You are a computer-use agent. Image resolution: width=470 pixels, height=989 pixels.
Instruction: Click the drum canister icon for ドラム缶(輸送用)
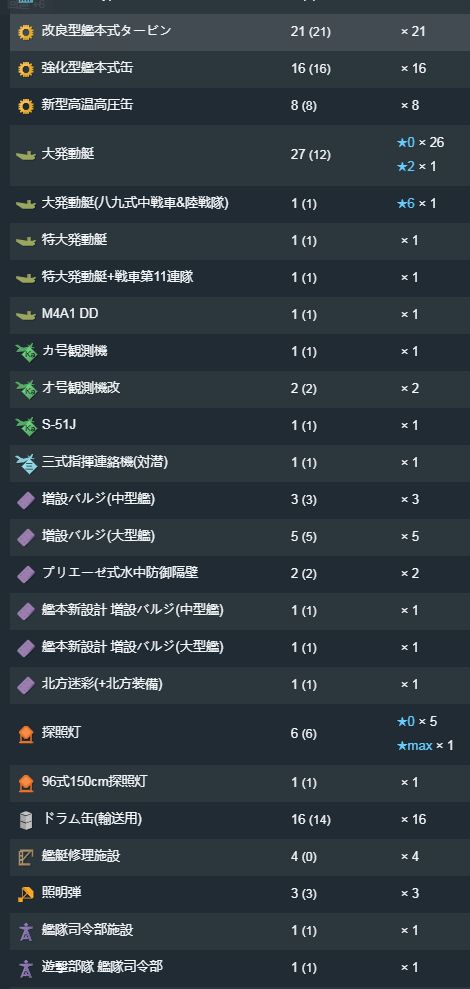[25, 820]
